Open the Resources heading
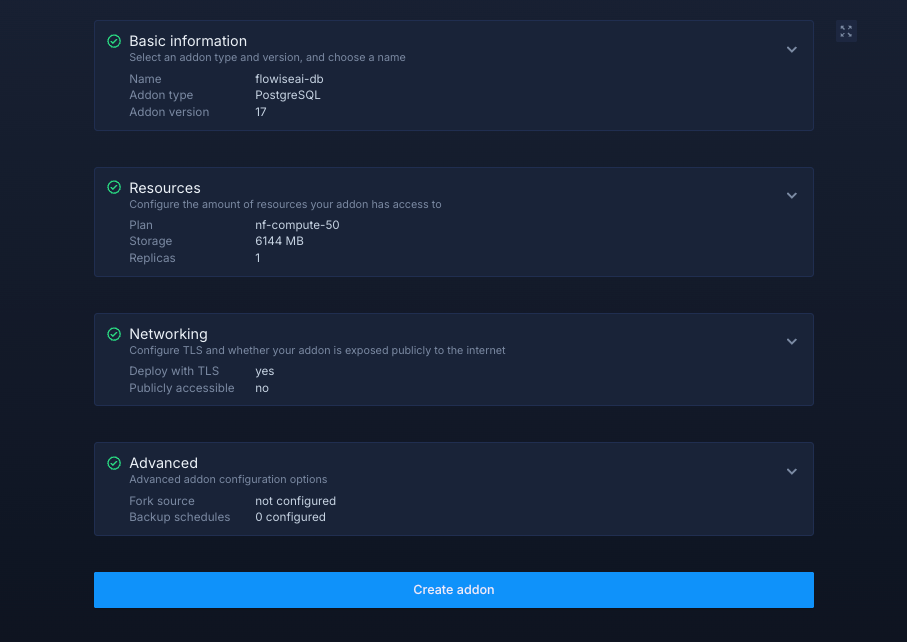Image resolution: width=907 pixels, height=642 pixels. [165, 188]
